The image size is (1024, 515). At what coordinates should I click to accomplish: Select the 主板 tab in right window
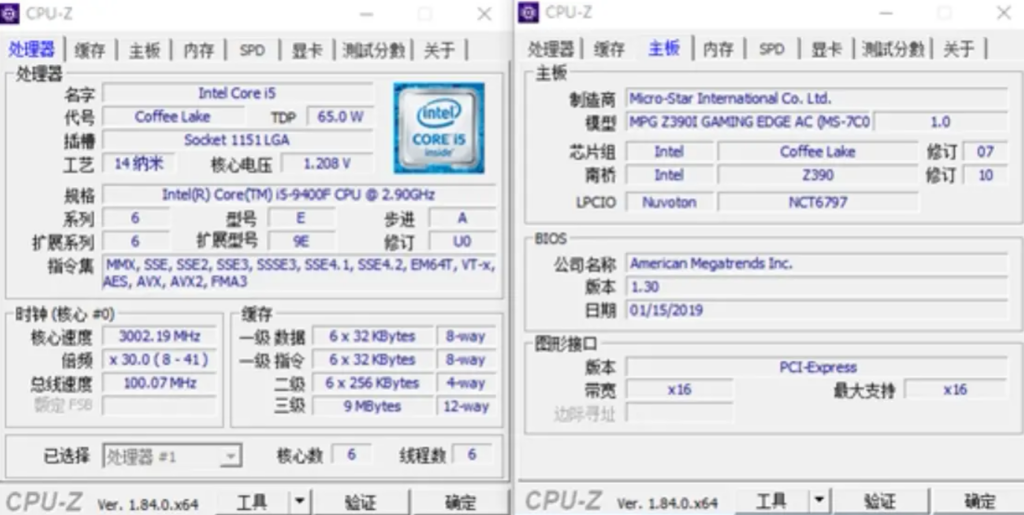point(664,48)
